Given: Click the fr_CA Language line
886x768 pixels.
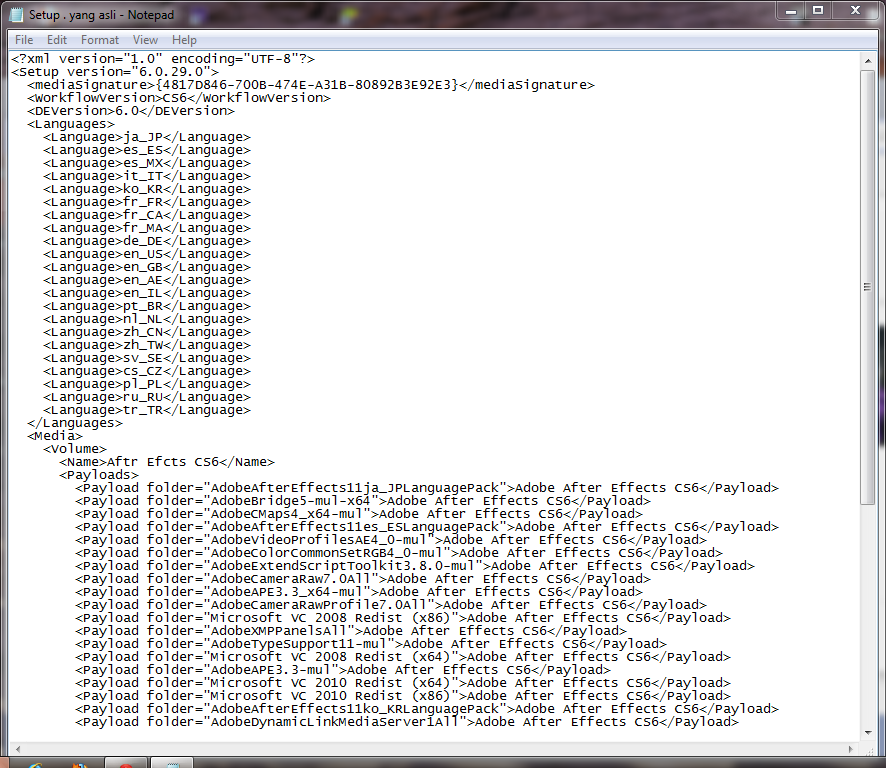Looking at the screenshot, I should tap(147, 215).
